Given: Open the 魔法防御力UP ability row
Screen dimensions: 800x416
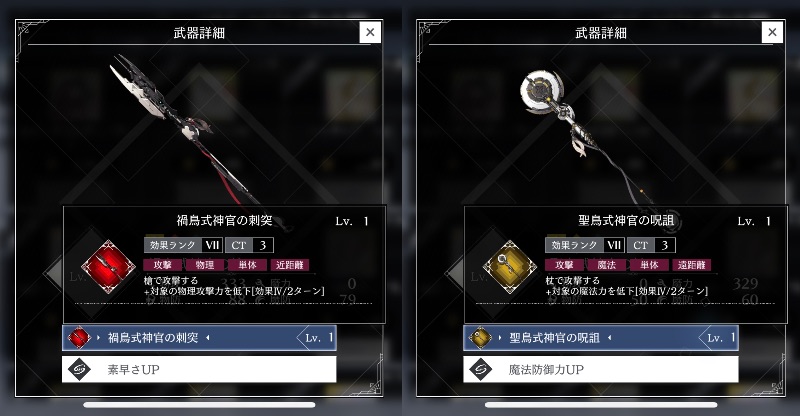Looking at the screenshot, I should coord(601,369).
